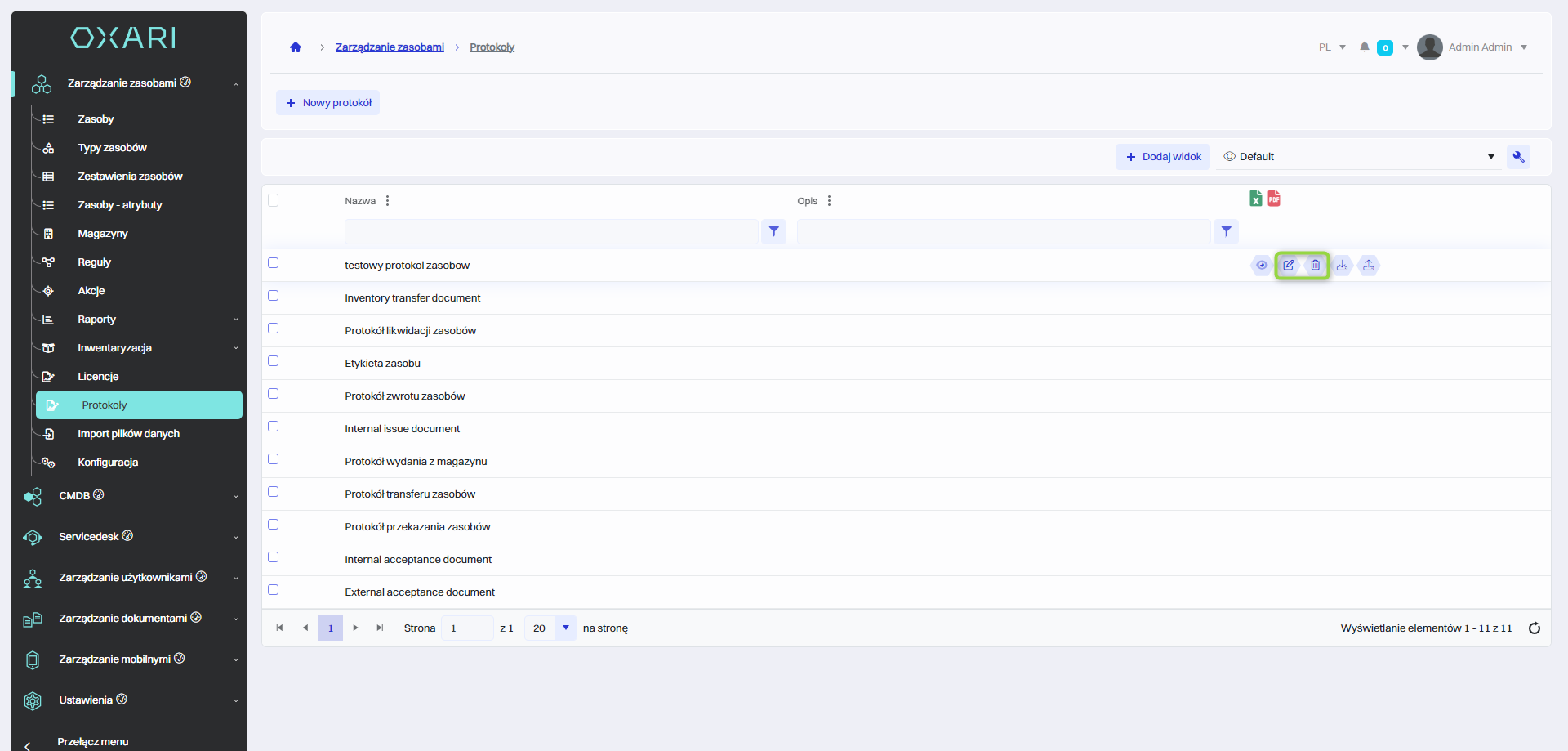The height and width of the screenshot is (751, 1568).
Task: Click the download icon in the first row
Action: (1342, 265)
